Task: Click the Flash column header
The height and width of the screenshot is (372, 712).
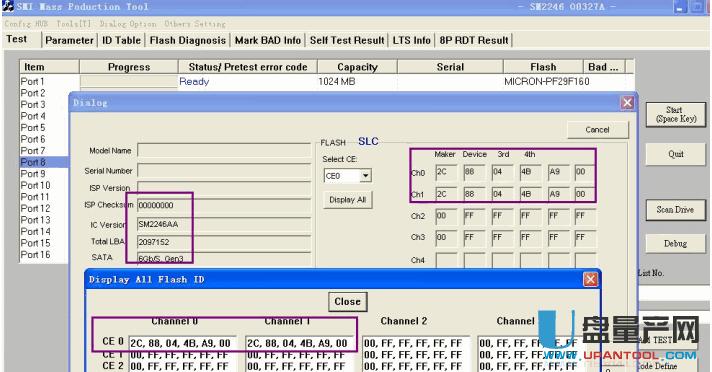Action: tap(543, 67)
